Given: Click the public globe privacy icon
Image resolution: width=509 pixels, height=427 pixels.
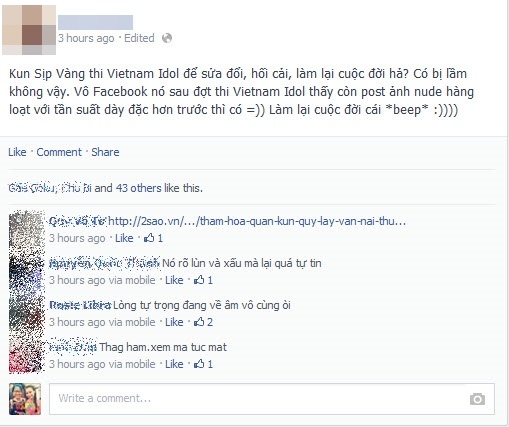Looking at the screenshot, I should (167, 38).
